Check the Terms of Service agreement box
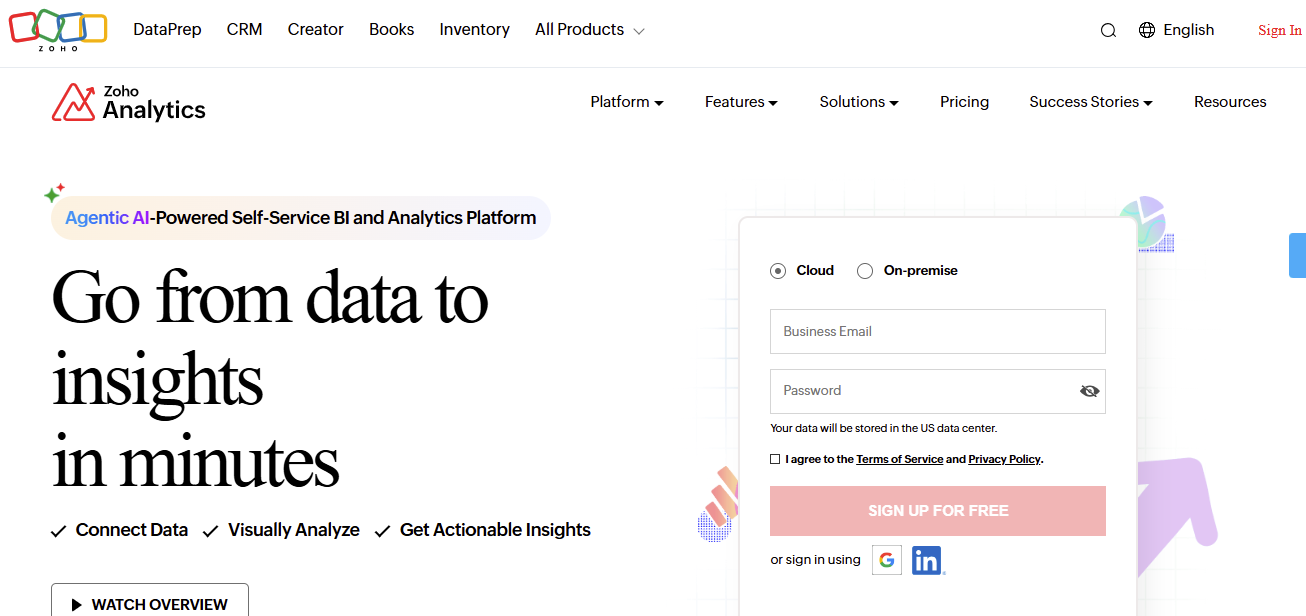 775,458
